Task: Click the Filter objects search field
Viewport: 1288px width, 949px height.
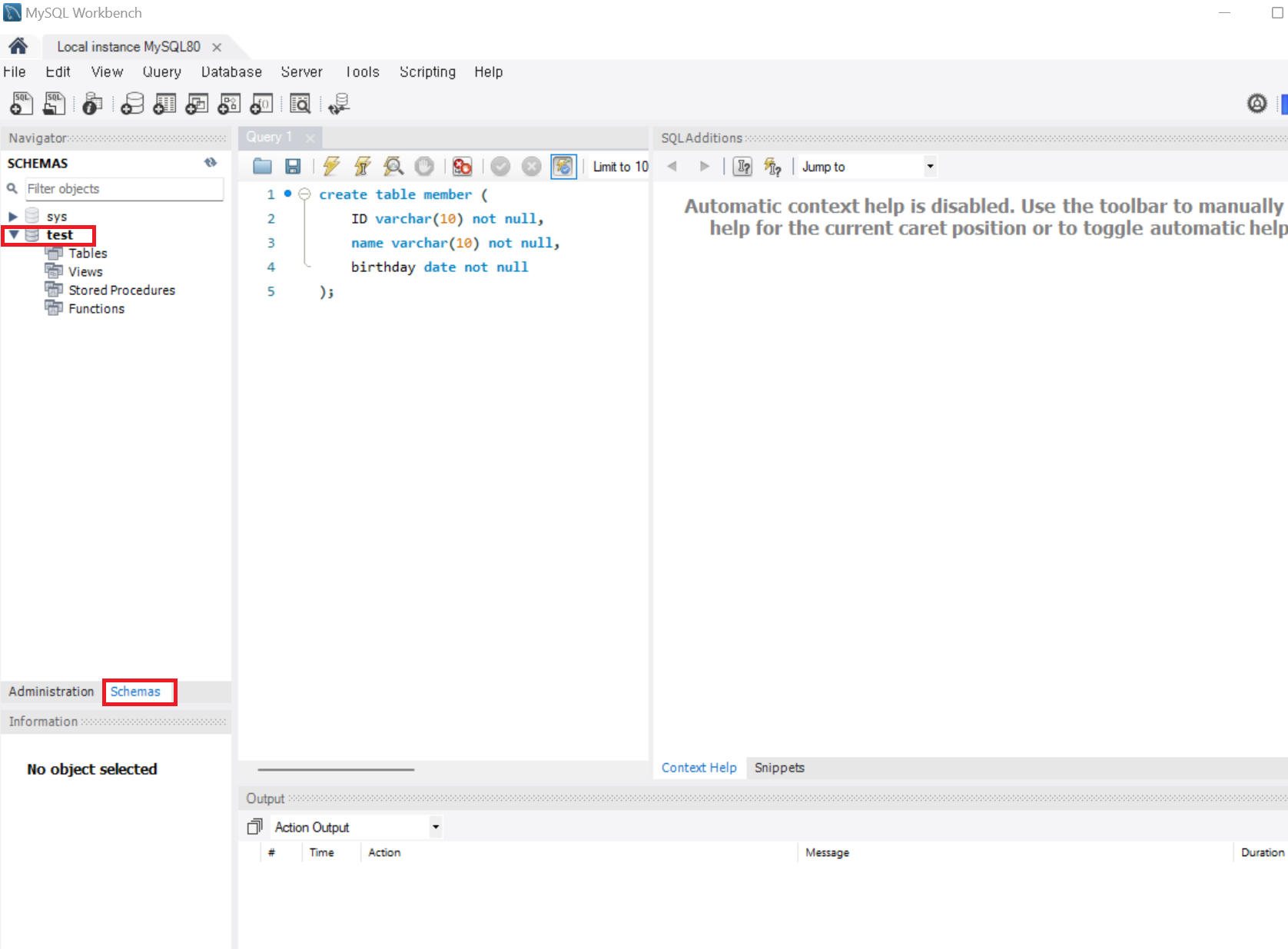Action: click(124, 189)
